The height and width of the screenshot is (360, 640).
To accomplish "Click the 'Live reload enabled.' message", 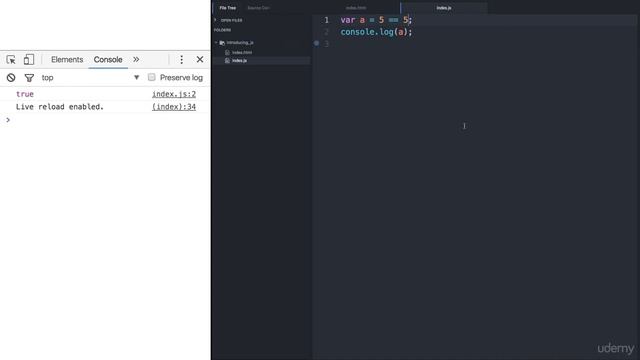I will (x=60, y=107).
